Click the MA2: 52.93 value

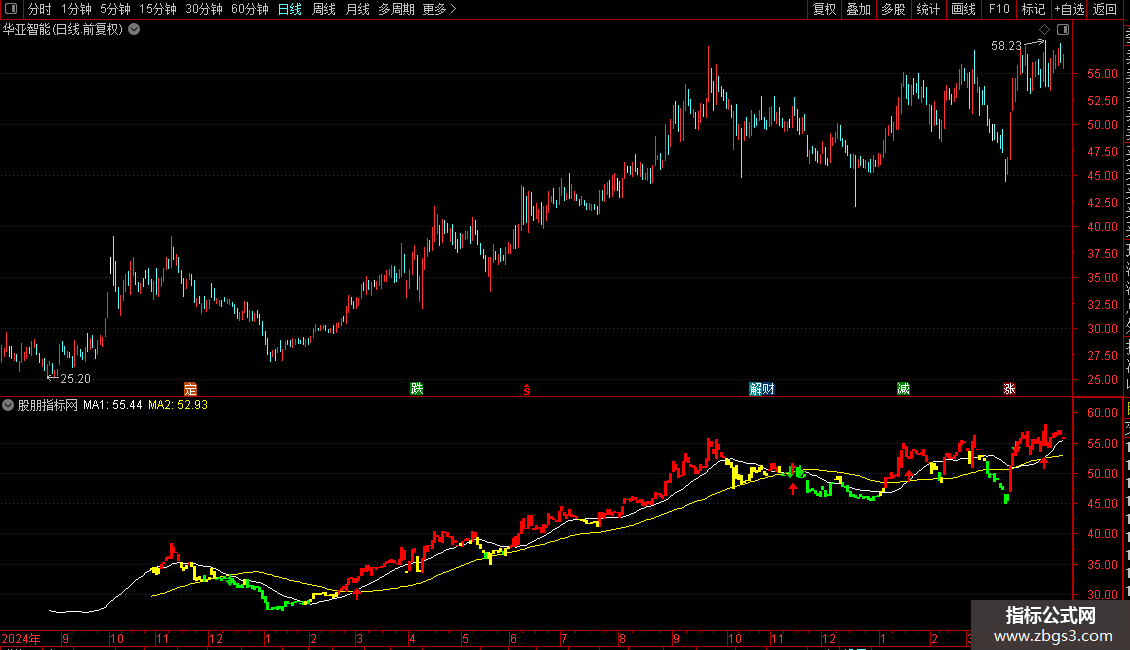(178, 405)
